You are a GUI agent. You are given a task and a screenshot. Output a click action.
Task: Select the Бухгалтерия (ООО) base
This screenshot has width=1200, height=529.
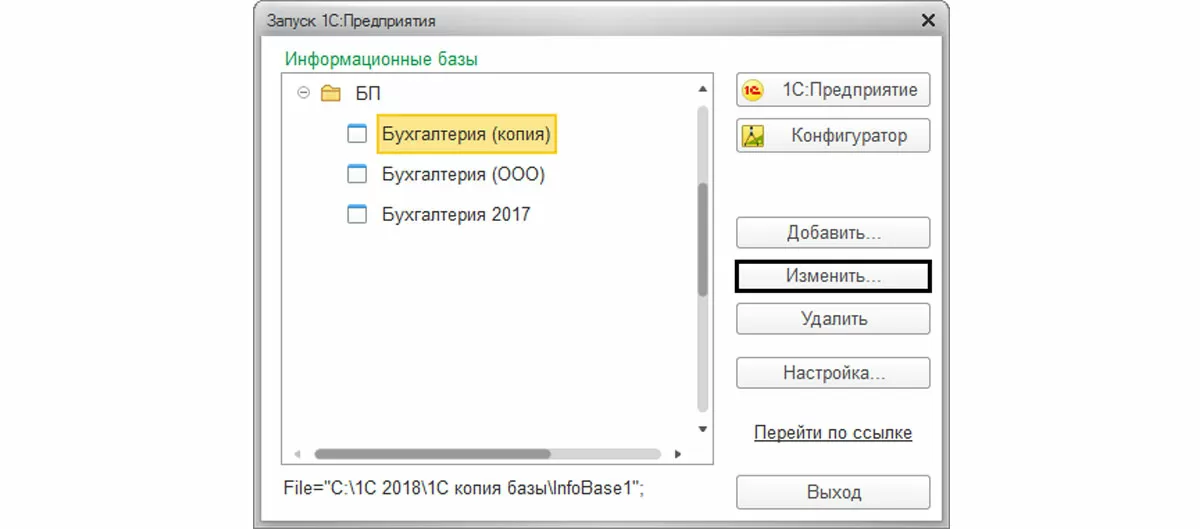point(463,174)
